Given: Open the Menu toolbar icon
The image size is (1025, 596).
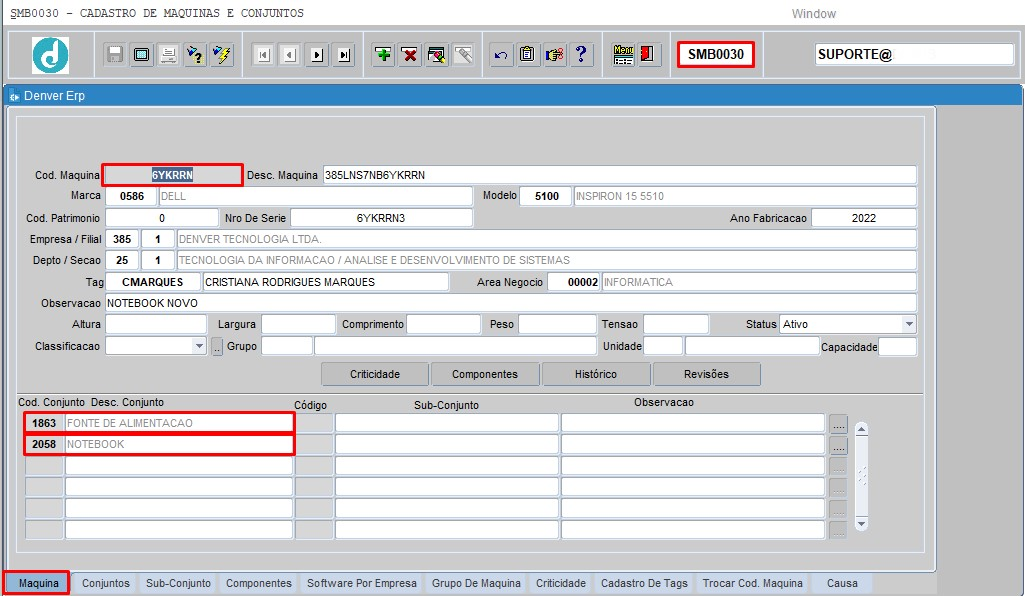Looking at the screenshot, I should pyautogui.click(x=623, y=54).
